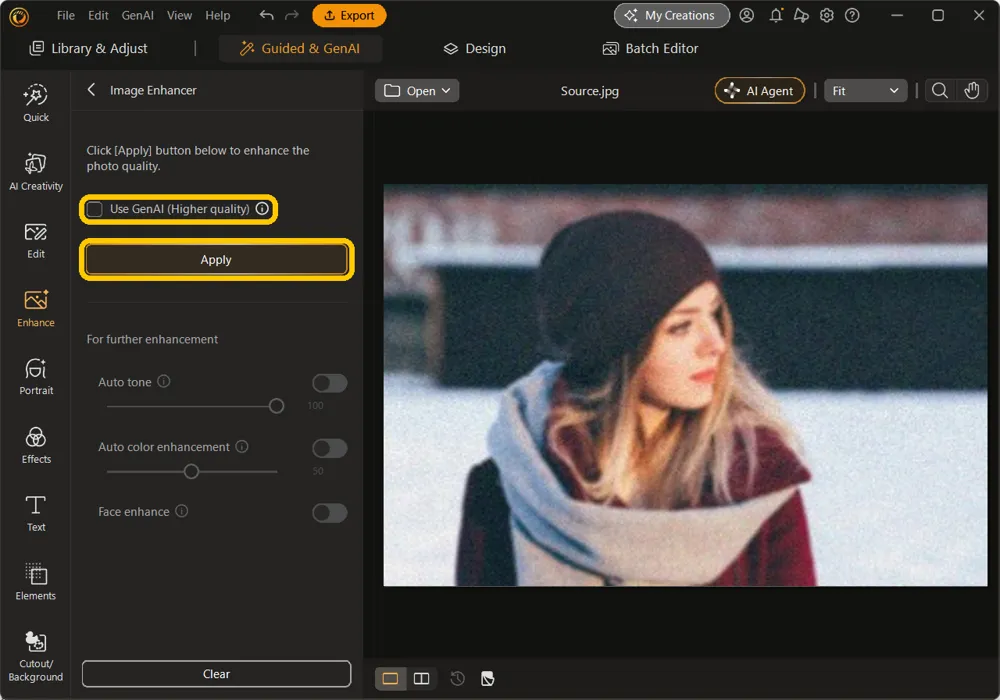The image size is (1000, 700).
Task: Open the Quick tools panel
Action: pos(36,103)
